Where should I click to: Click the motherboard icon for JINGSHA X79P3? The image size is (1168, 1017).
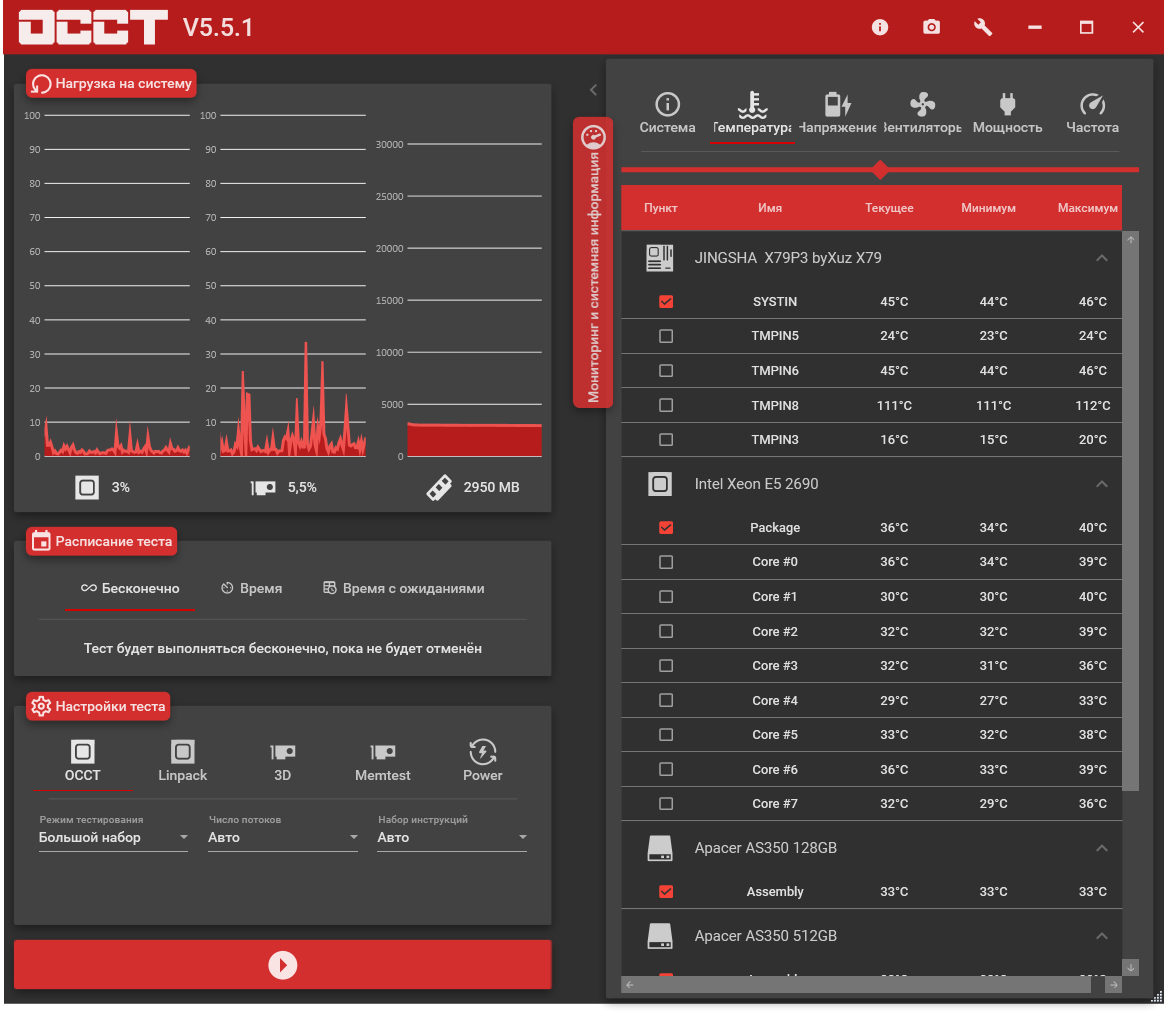(x=659, y=258)
